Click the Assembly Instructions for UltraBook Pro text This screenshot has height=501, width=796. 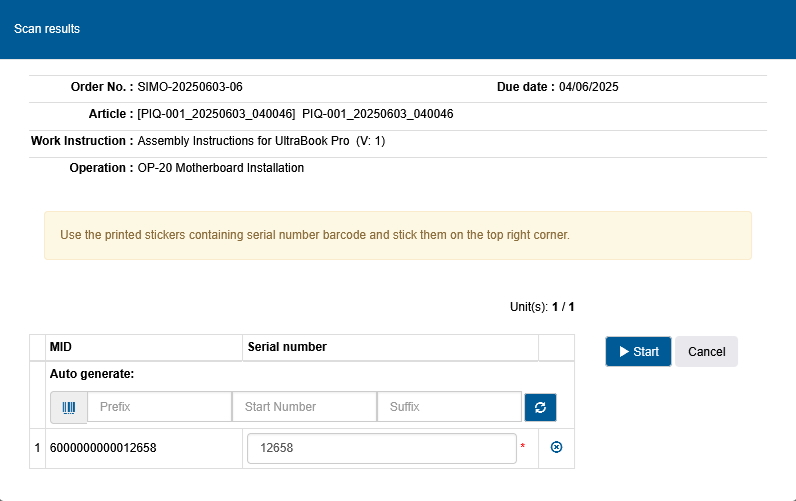click(243, 141)
